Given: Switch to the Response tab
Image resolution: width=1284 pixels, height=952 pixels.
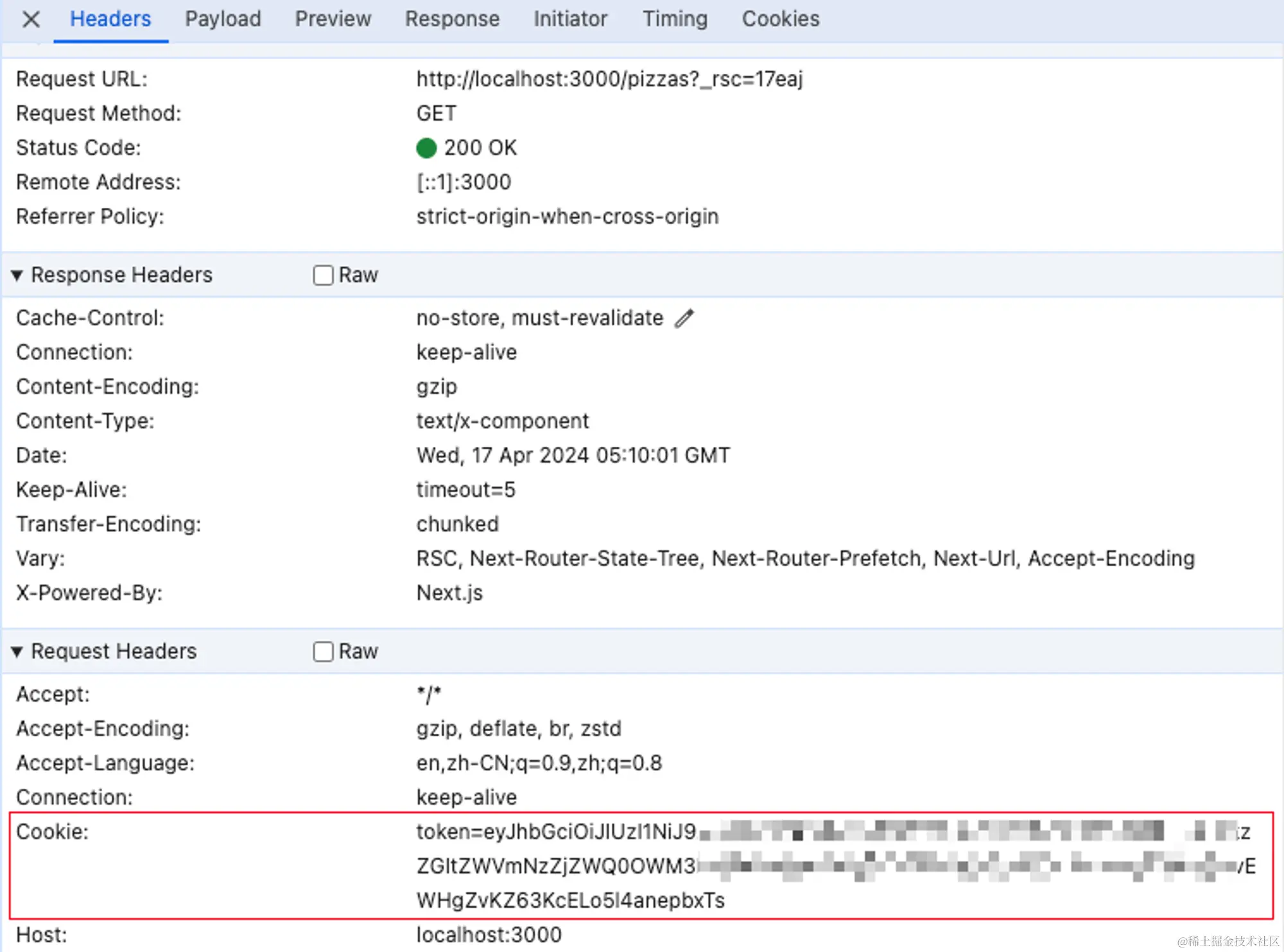Looking at the screenshot, I should (452, 19).
